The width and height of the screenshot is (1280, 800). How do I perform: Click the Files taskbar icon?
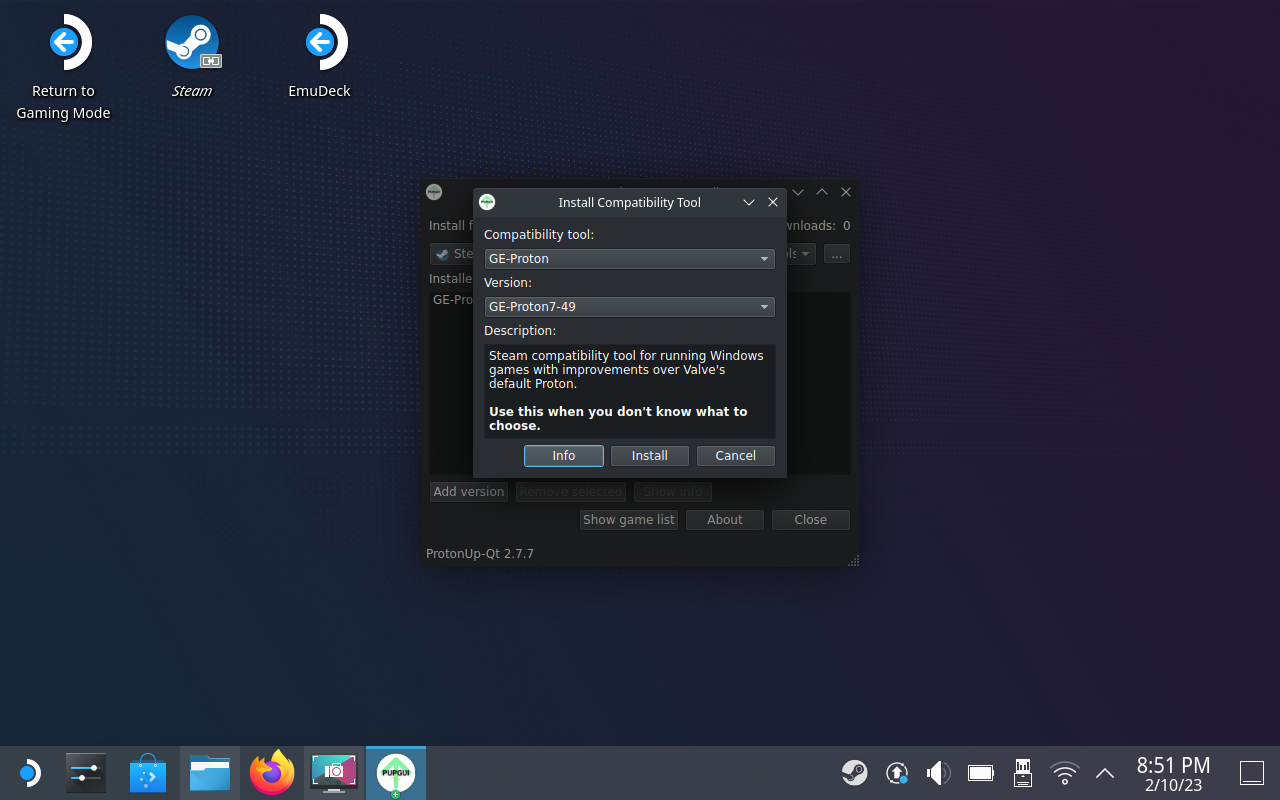pyautogui.click(x=209, y=772)
